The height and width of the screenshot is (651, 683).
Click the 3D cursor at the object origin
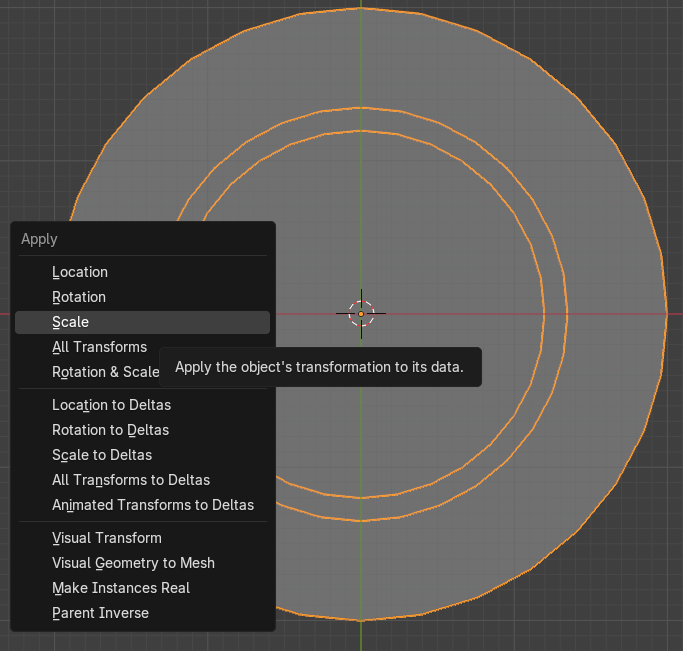pyautogui.click(x=361, y=313)
